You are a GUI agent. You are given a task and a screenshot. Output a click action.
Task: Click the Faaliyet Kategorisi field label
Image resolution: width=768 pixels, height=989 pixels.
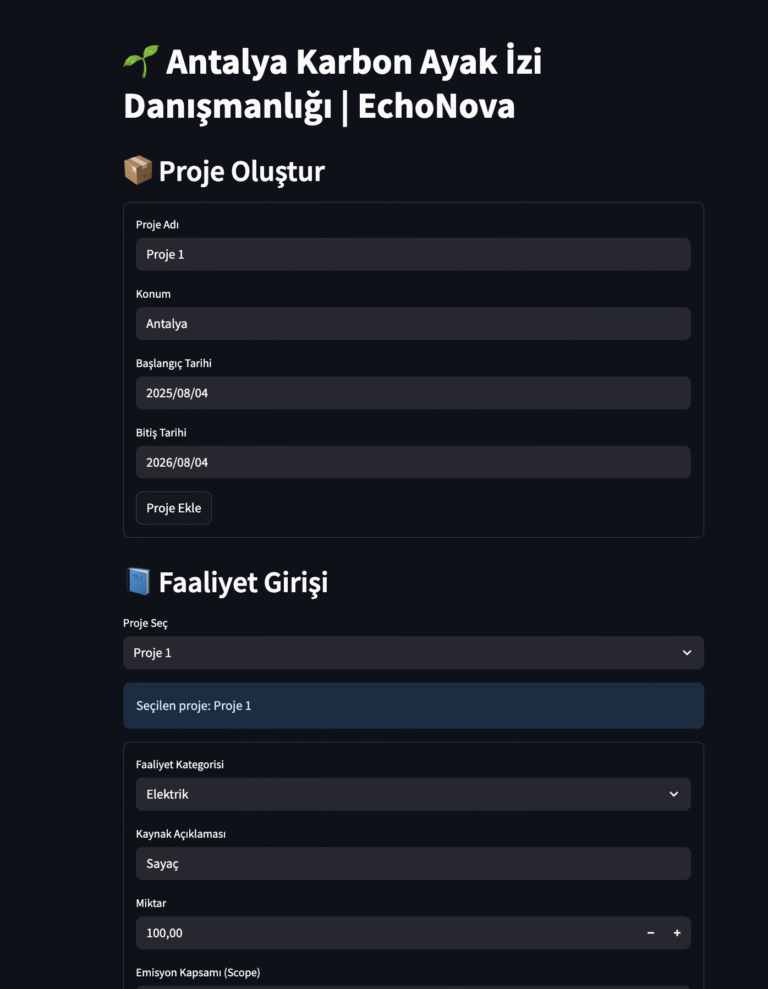tap(180, 765)
